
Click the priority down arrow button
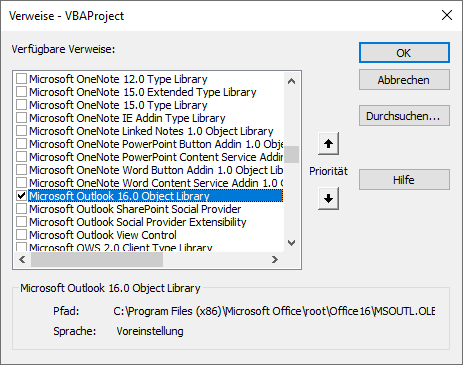click(x=328, y=199)
